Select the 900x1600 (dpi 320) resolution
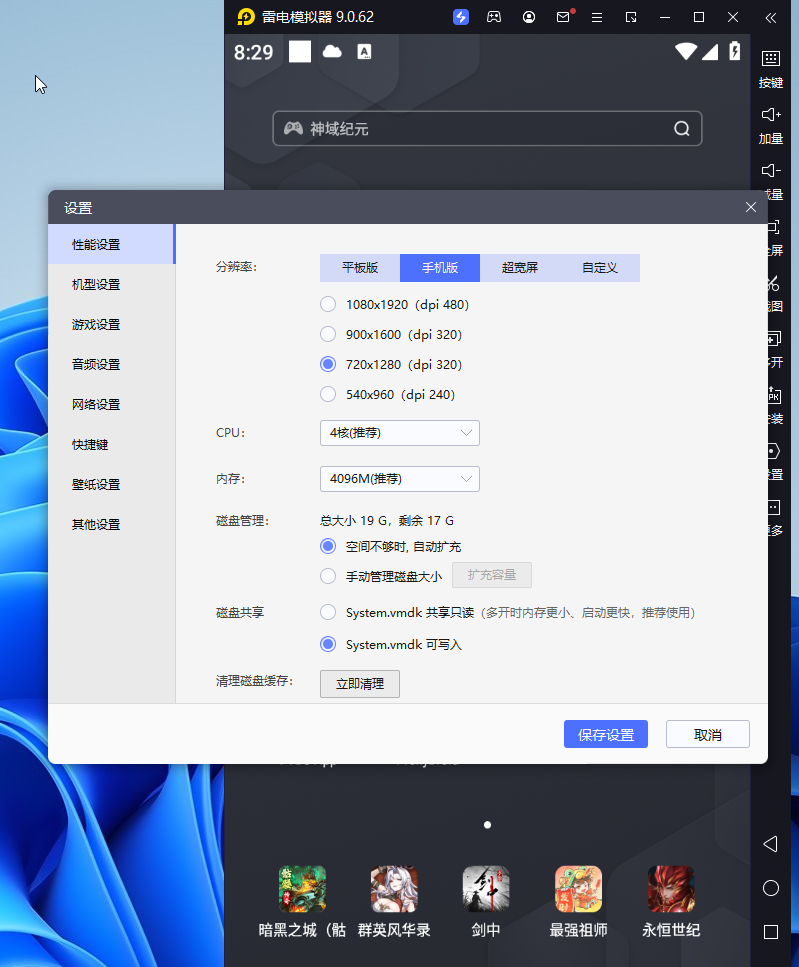 pos(328,334)
